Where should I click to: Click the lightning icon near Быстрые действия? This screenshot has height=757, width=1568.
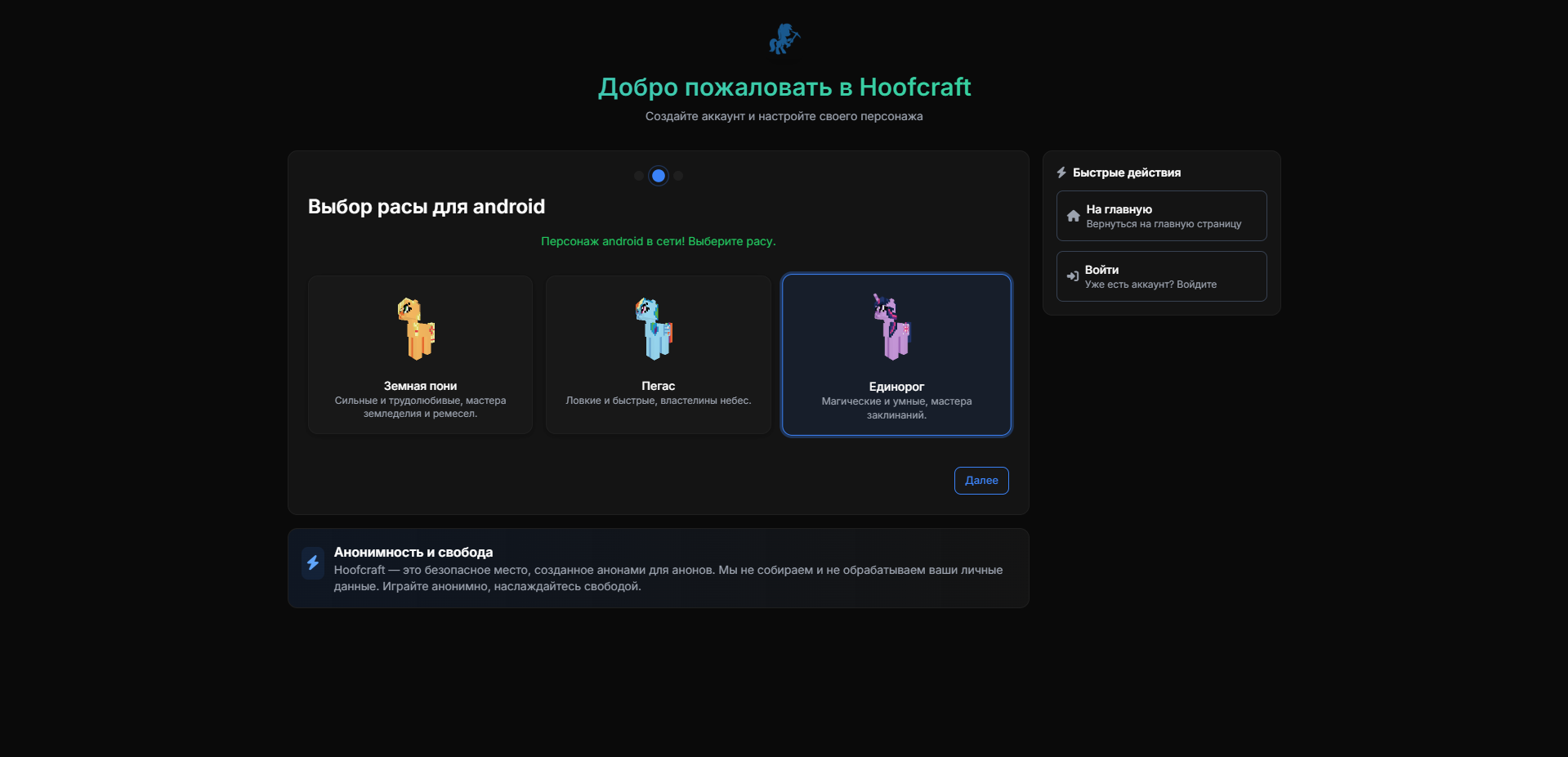(1061, 172)
